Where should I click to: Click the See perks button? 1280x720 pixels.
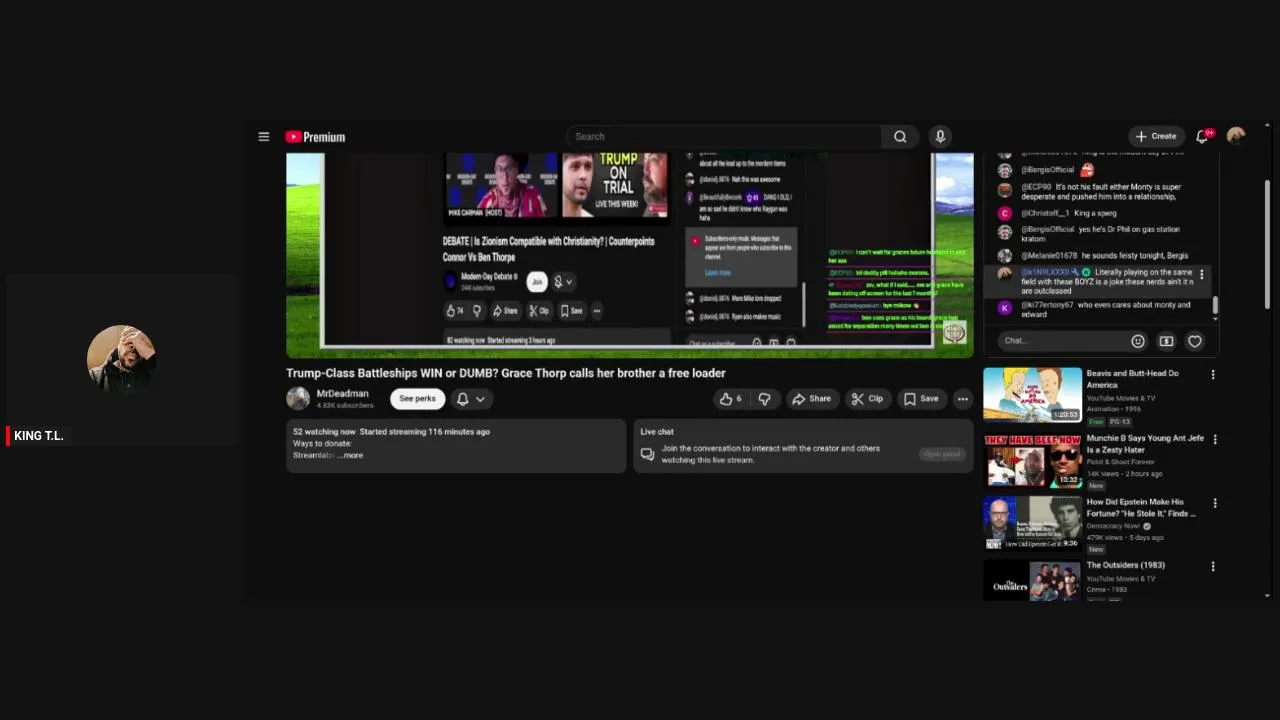(x=418, y=399)
